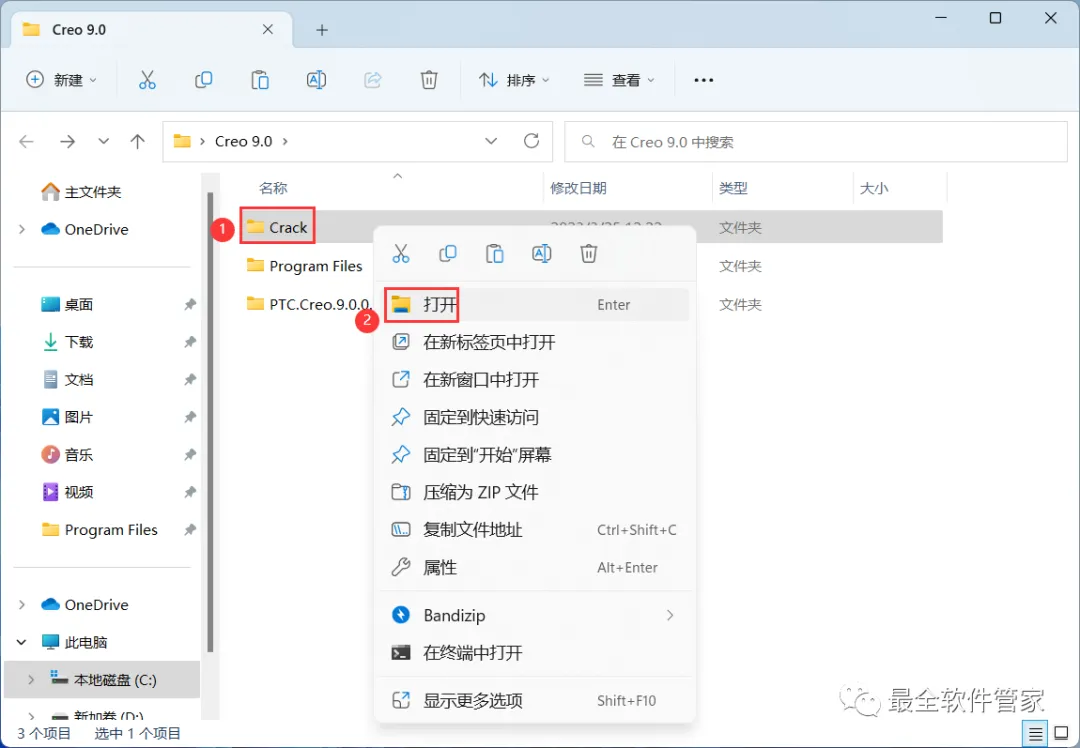Click the Rename icon in the toolbar
Image resolution: width=1080 pixels, height=748 pixels.
[316, 80]
